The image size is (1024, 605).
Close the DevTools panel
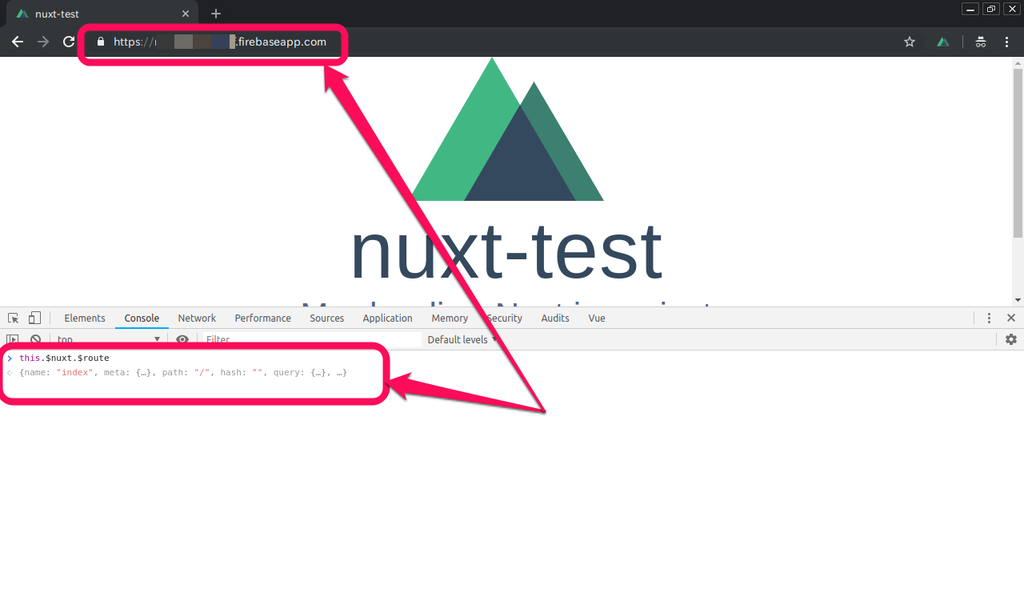1011,318
